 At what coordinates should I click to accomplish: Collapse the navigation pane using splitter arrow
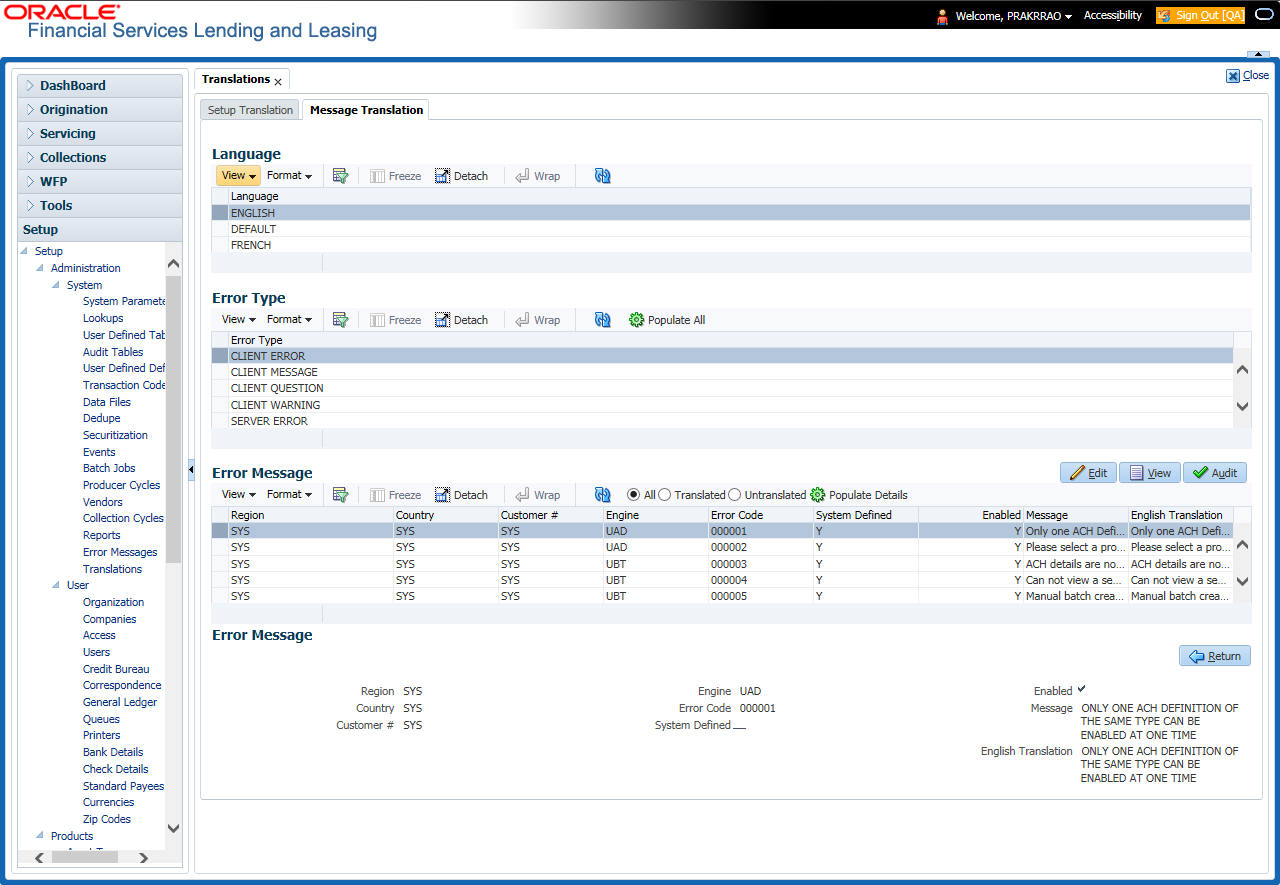[x=191, y=469]
